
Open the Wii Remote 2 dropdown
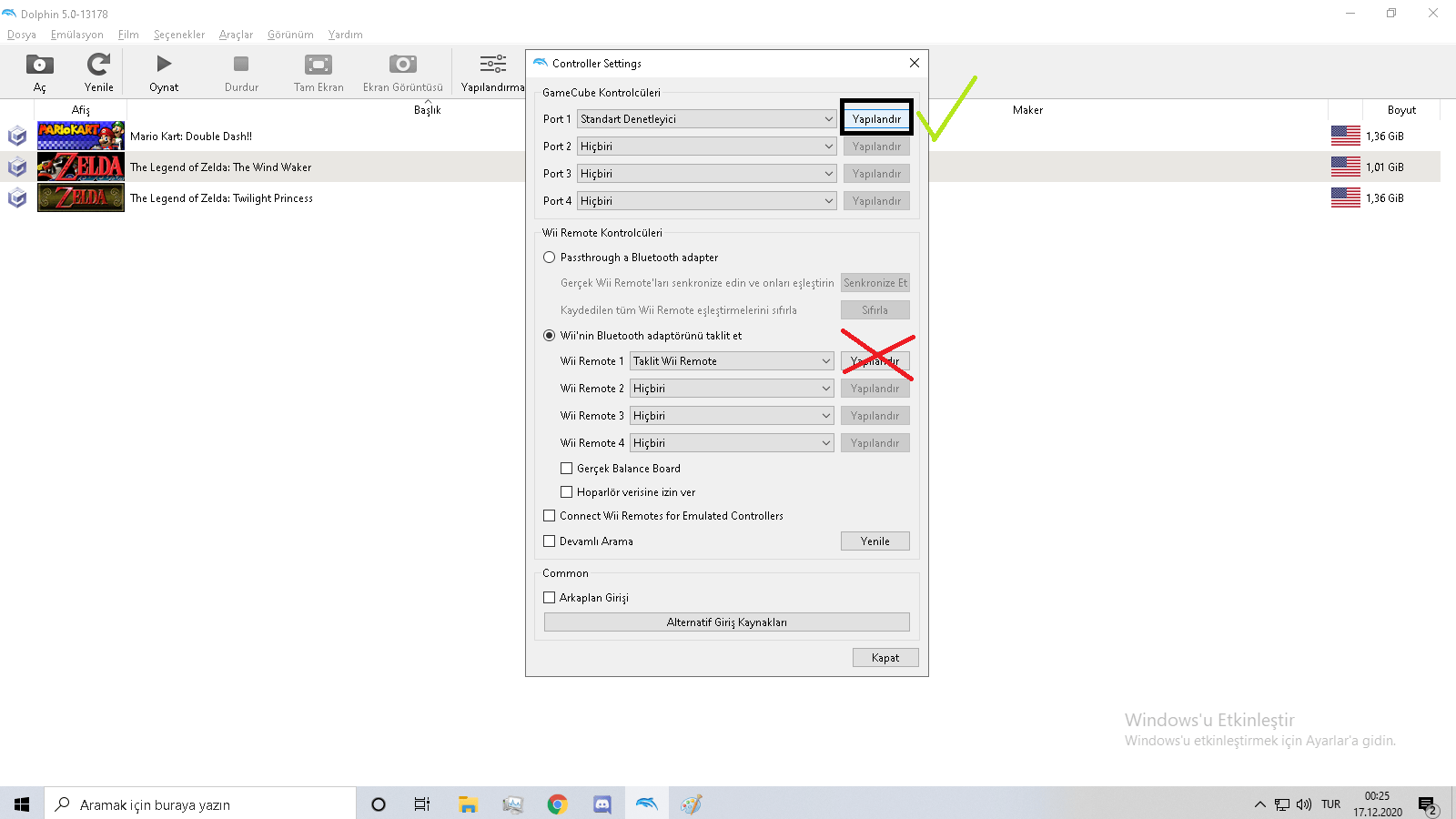(732, 389)
